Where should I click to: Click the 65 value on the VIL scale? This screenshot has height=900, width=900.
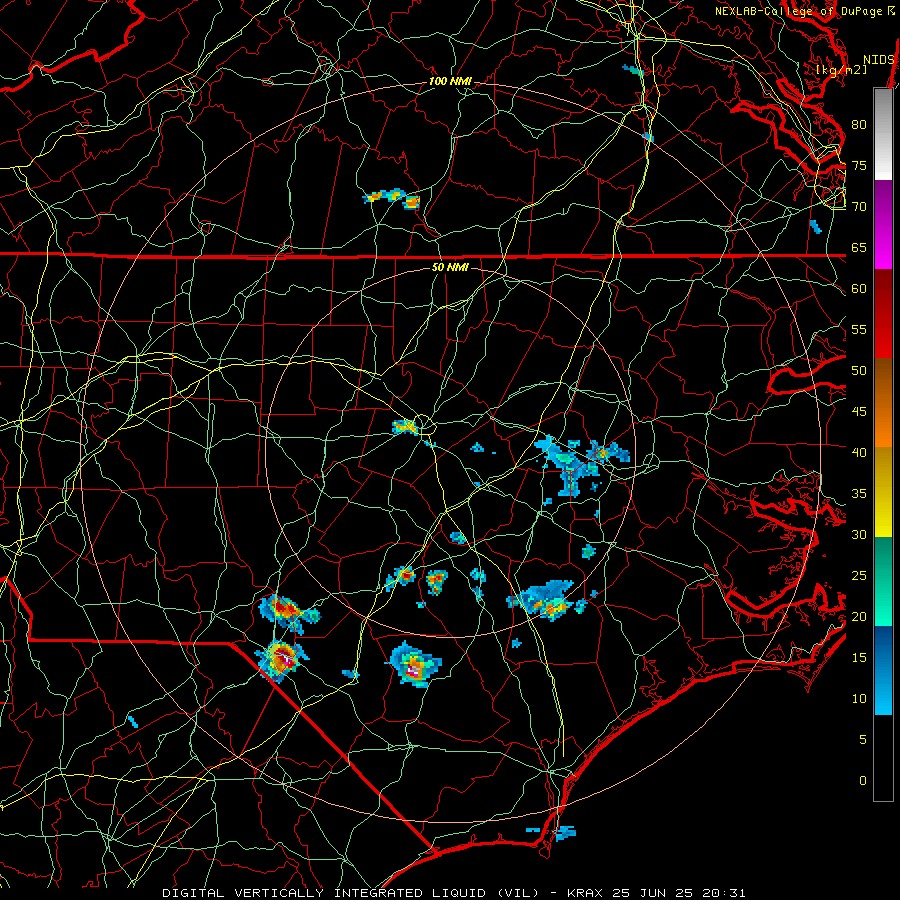pyautogui.click(x=859, y=248)
